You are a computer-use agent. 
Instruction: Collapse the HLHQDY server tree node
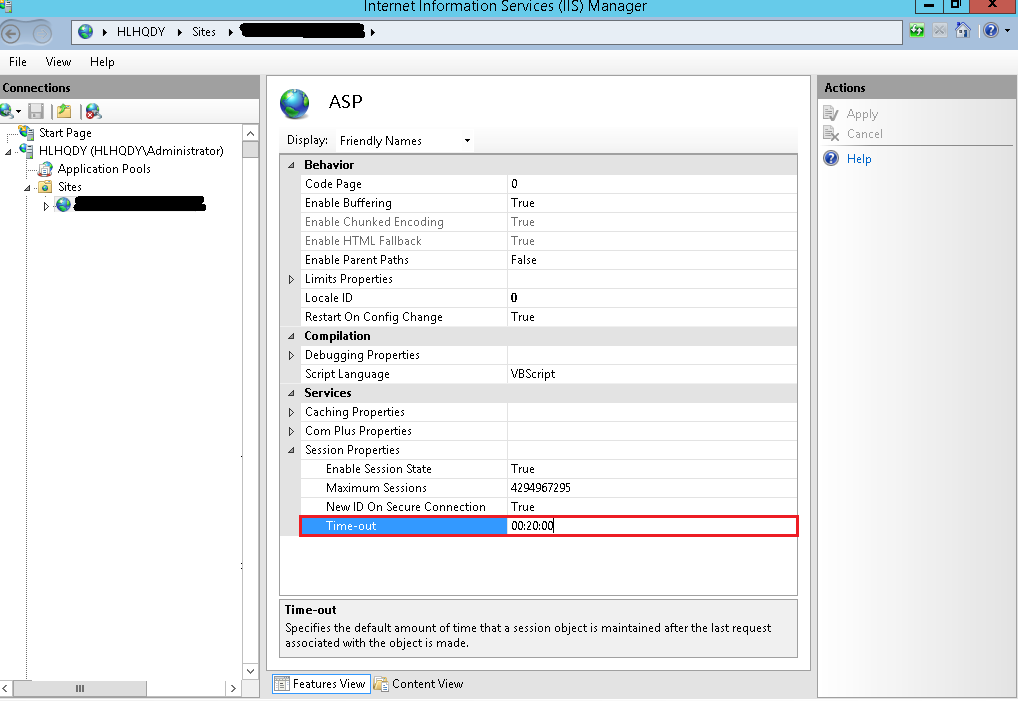tap(8, 151)
